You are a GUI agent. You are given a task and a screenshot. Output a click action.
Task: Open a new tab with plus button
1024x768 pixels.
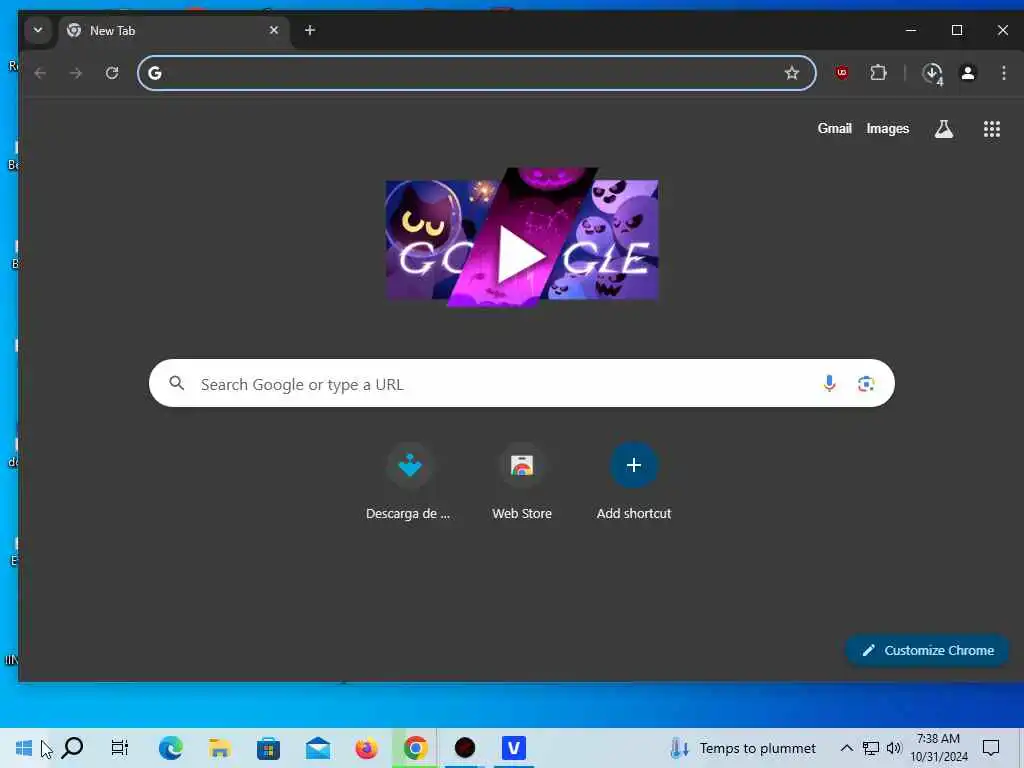[x=310, y=30]
